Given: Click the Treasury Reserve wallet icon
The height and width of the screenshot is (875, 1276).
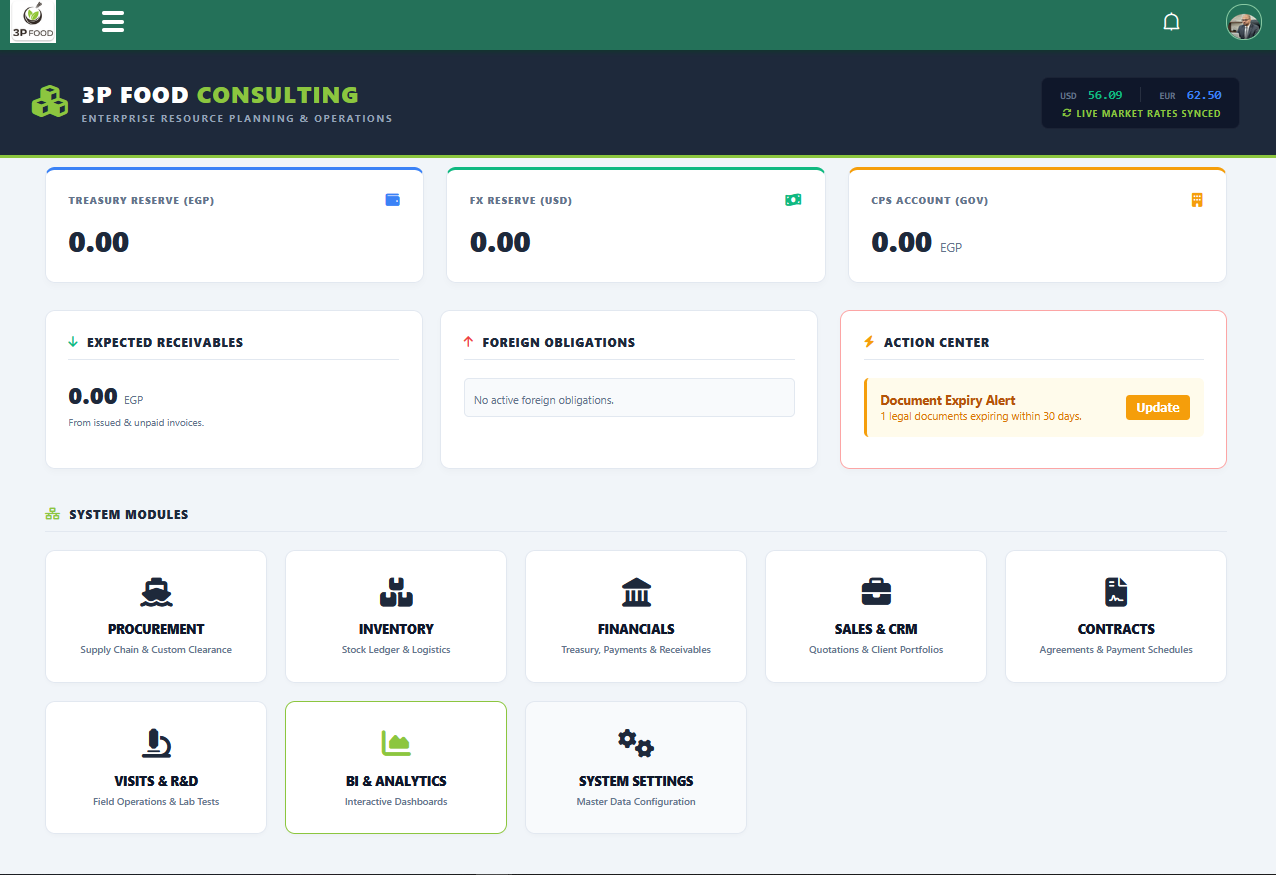Looking at the screenshot, I should (393, 200).
